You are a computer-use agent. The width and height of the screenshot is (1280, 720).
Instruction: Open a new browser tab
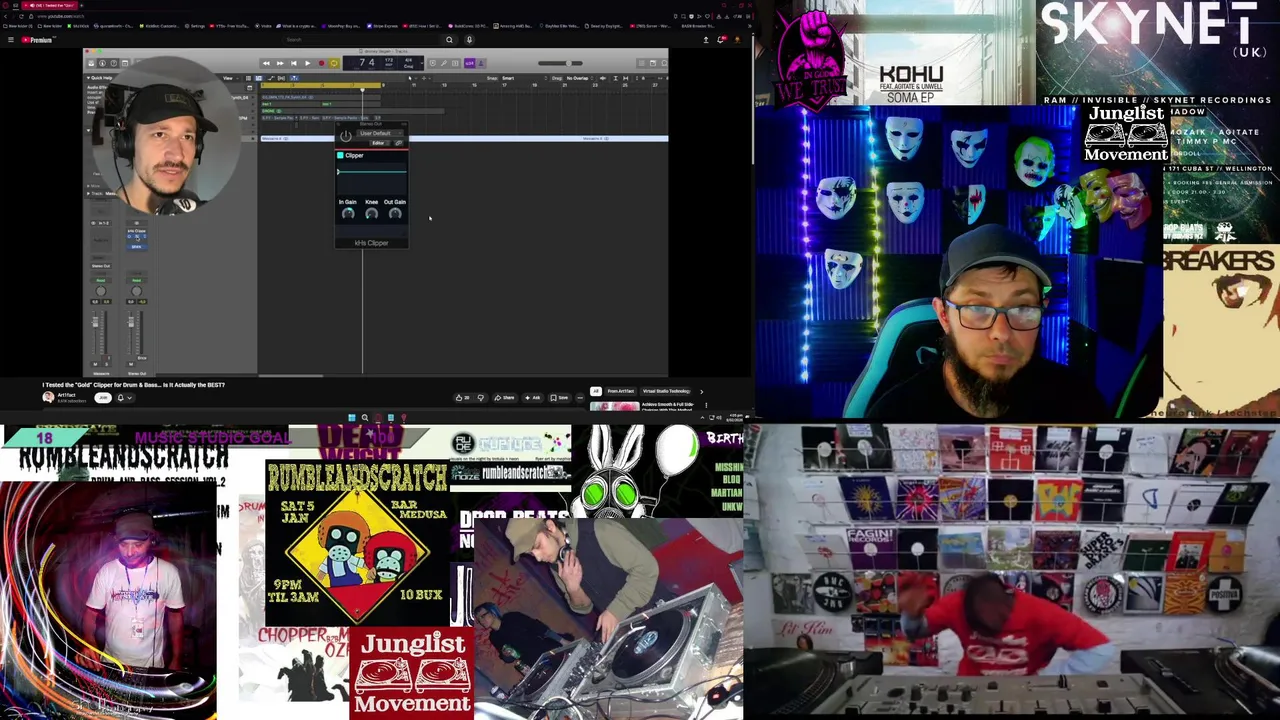point(82,5)
